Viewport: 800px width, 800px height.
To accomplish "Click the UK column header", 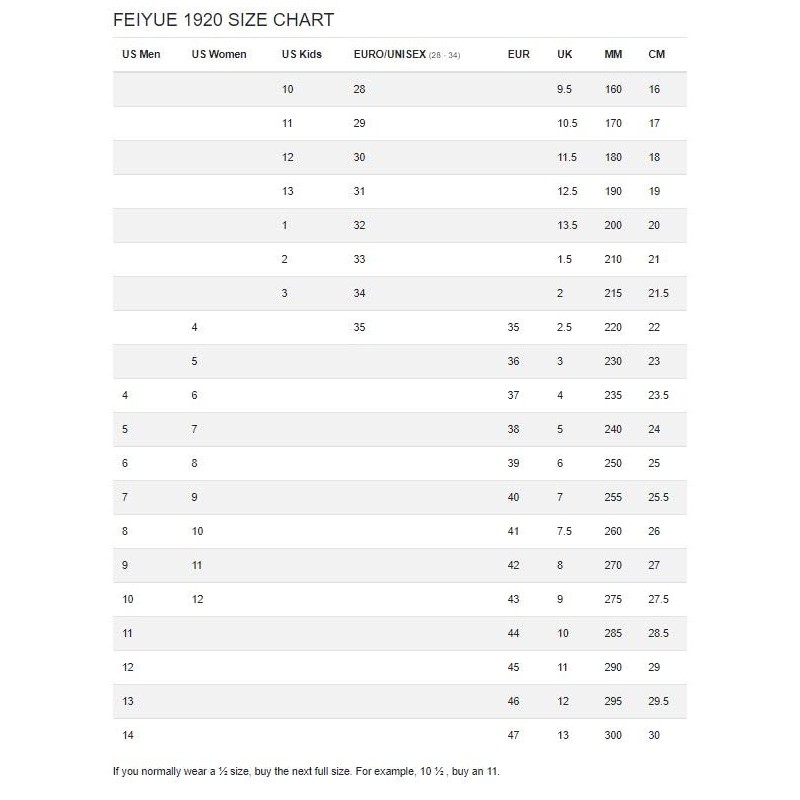I will click(564, 54).
